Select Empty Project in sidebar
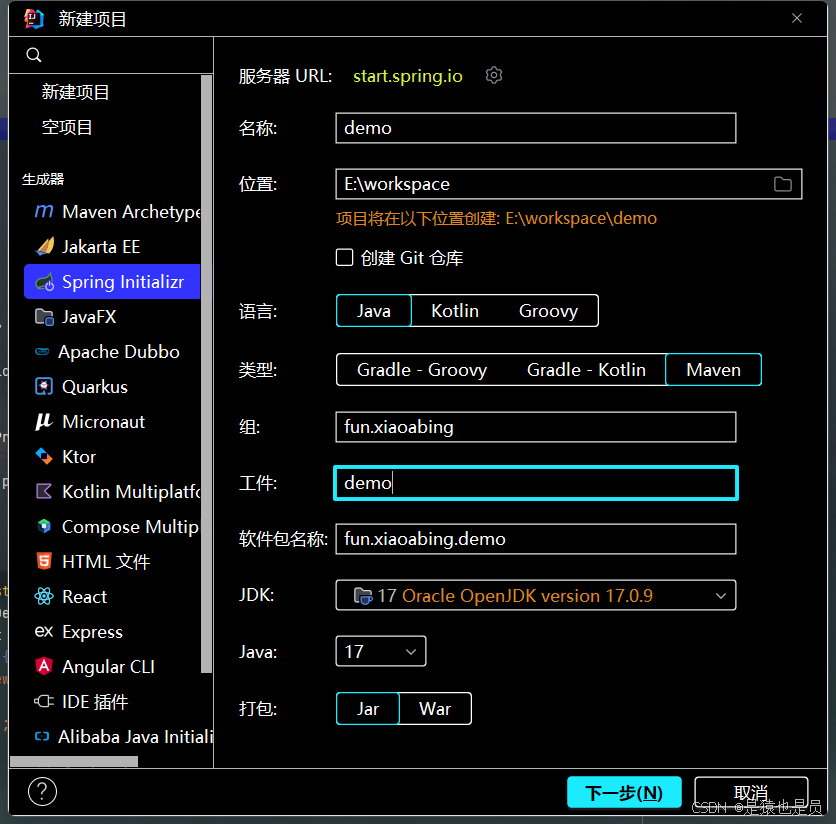The width and height of the screenshot is (836, 824). [x=67, y=127]
